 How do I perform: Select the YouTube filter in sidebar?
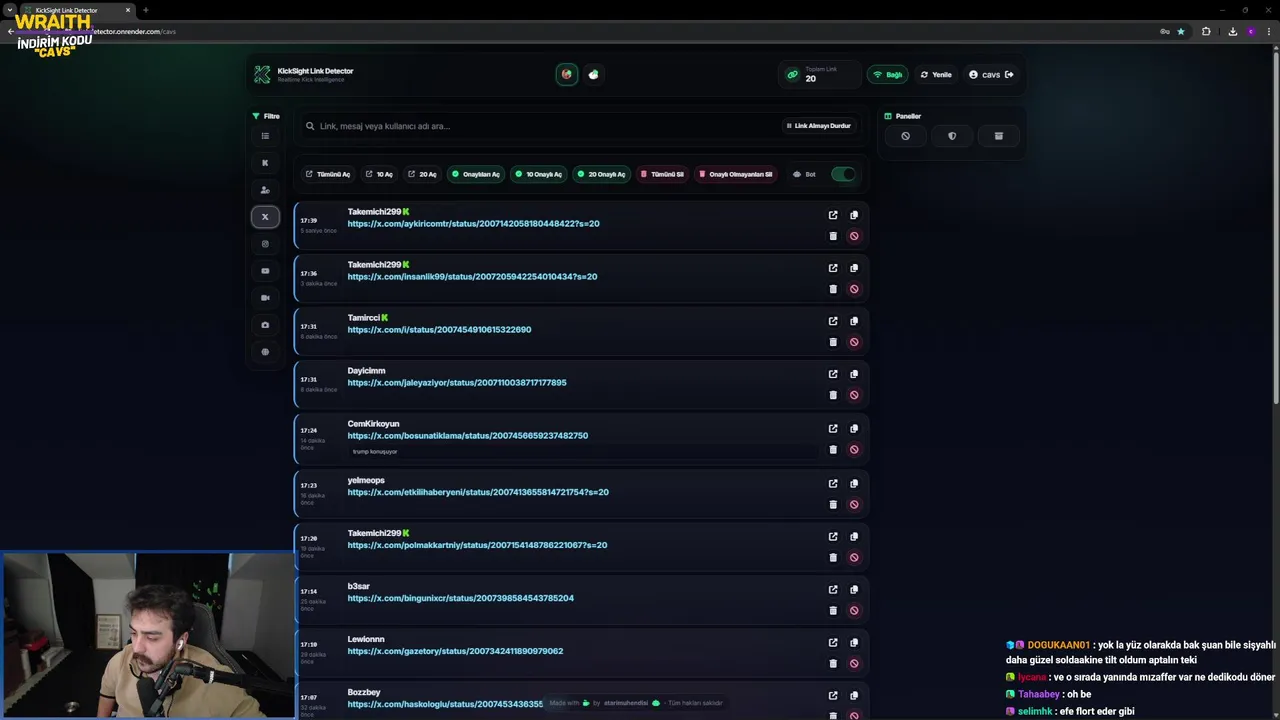pos(265,271)
